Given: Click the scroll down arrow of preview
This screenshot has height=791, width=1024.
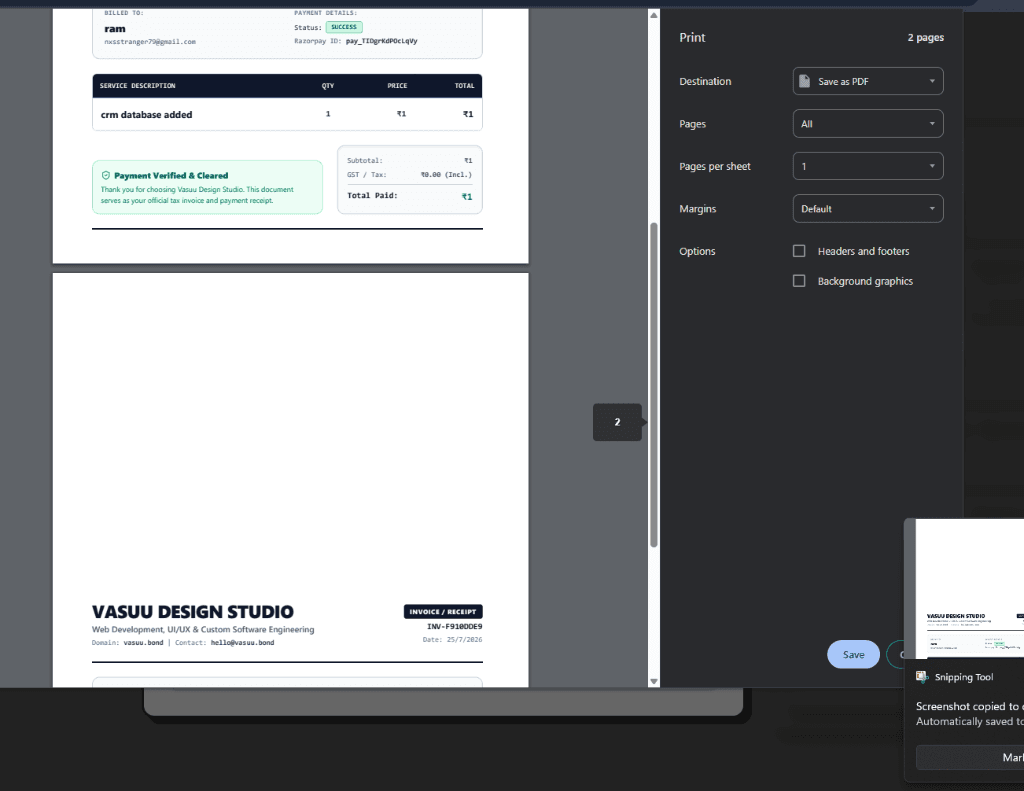Looking at the screenshot, I should (x=654, y=681).
